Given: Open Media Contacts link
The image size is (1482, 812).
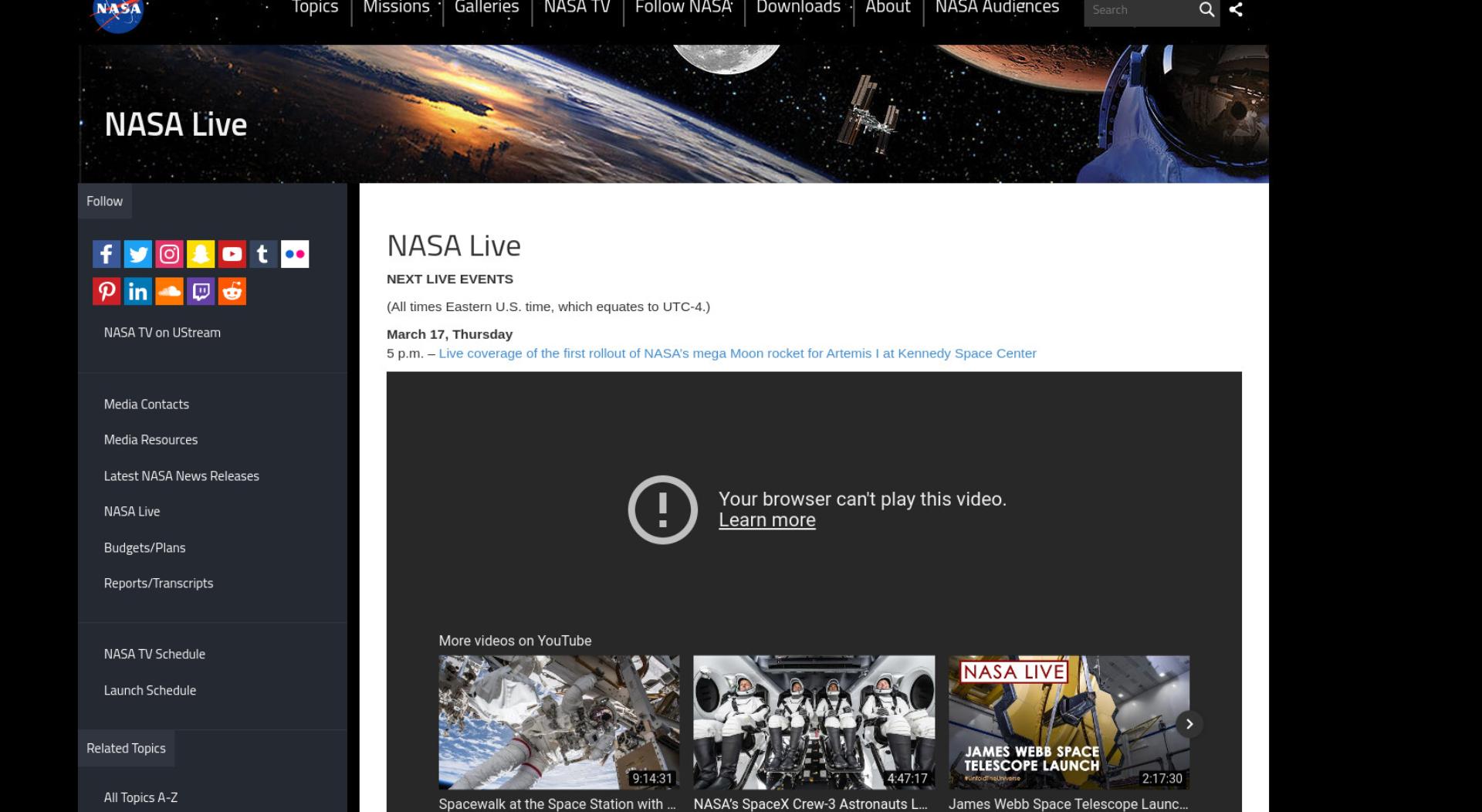Looking at the screenshot, I should click(x=147, y=404).
